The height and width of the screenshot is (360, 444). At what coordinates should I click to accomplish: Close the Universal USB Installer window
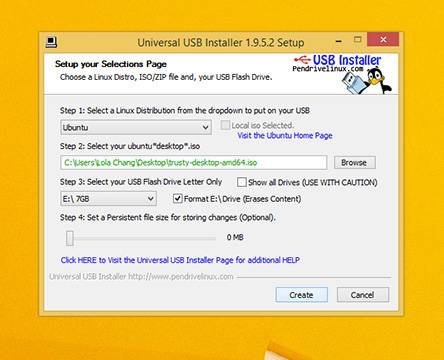383,40
